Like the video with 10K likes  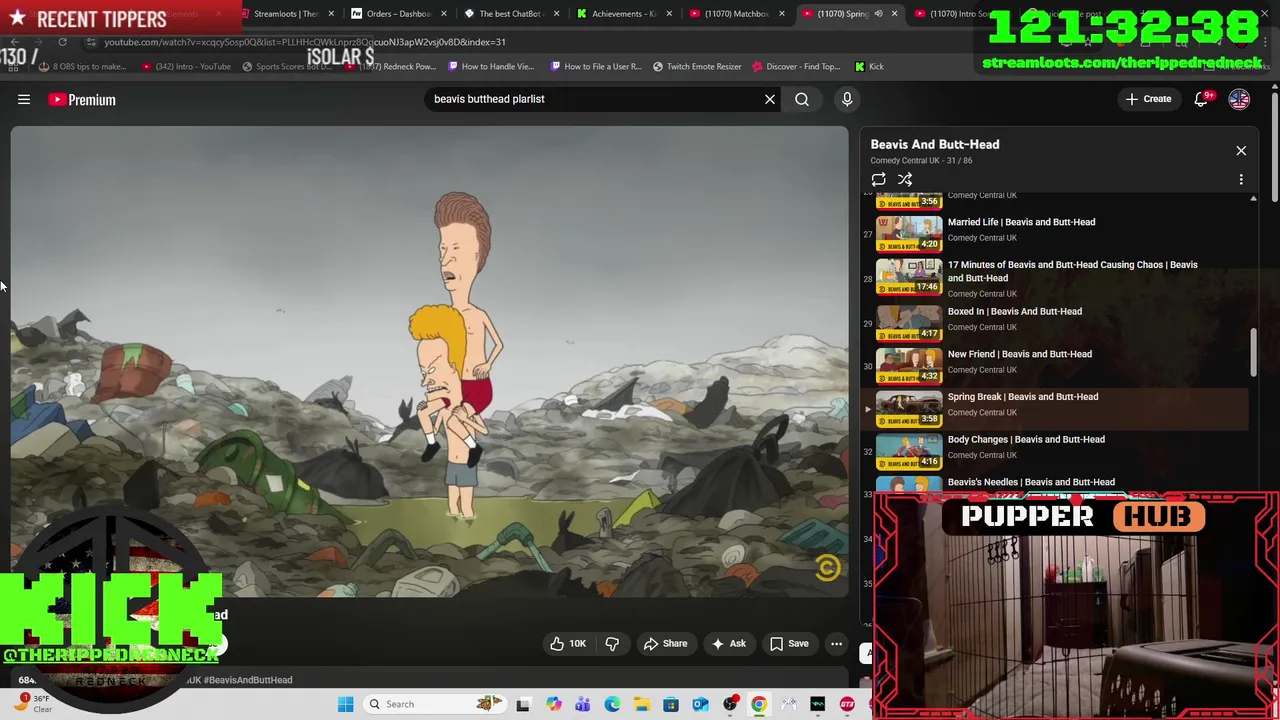pyautogui.click(x=568, y=644)
